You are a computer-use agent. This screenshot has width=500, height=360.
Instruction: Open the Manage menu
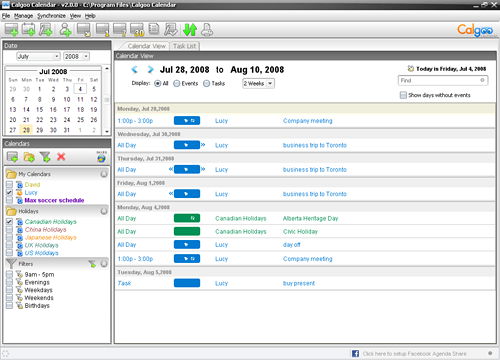(x=23, y=16)
